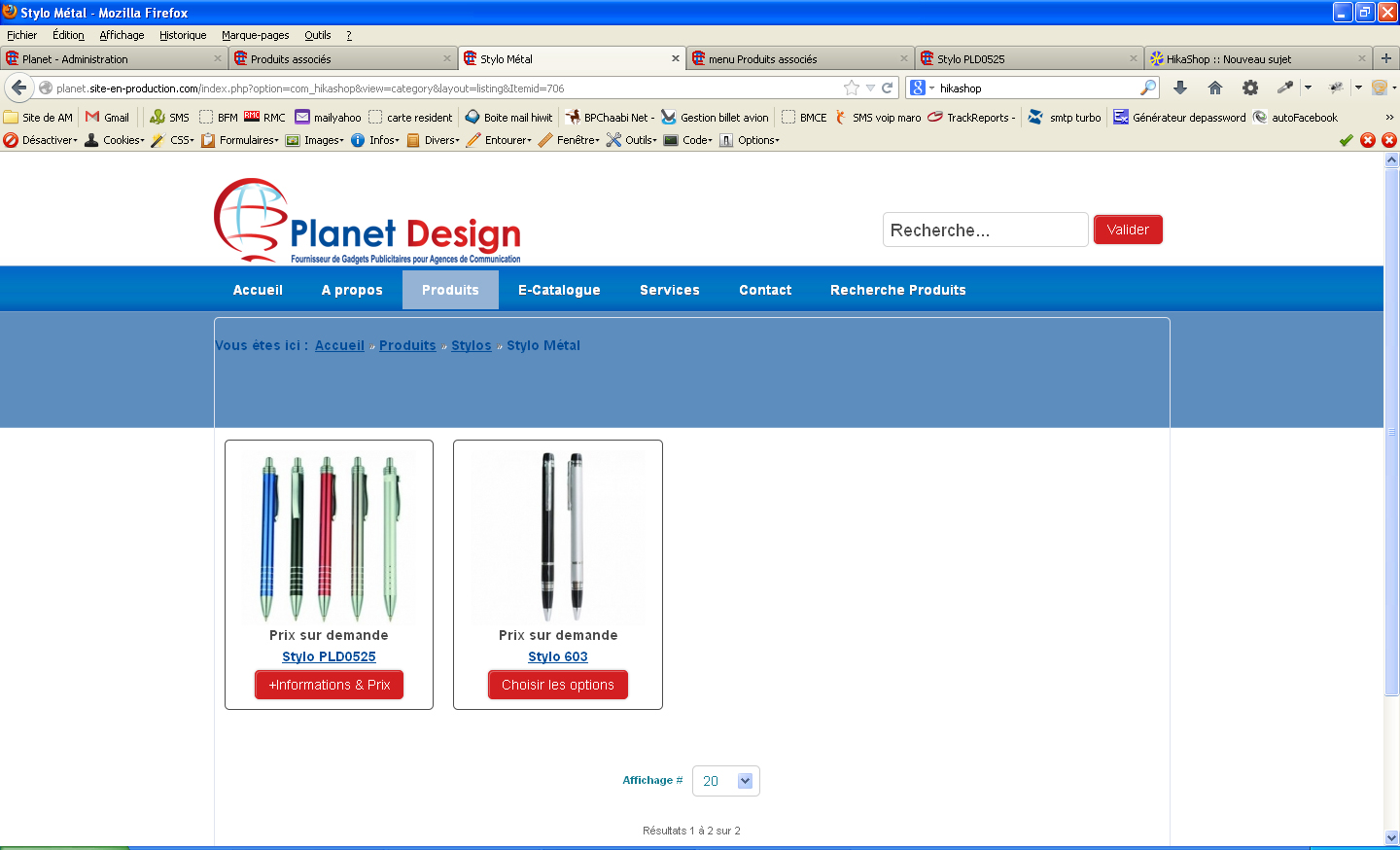Screen dimensions: 1400x850
Task: Open the Site de AM bookmark folder
Action: click(x=38, y=117)
